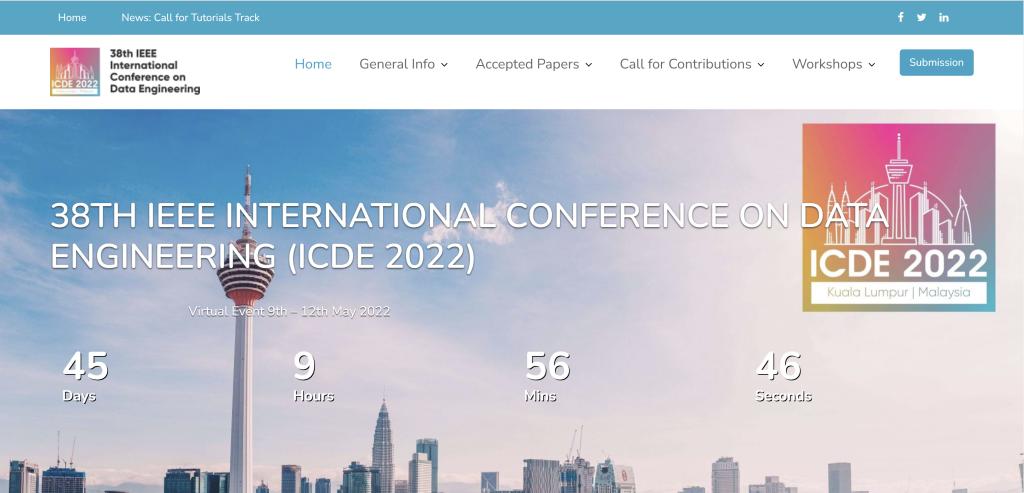Viewport: 1024px width, 493px height.
Task: Select Home in the main navigation
Action: (313, 64)
